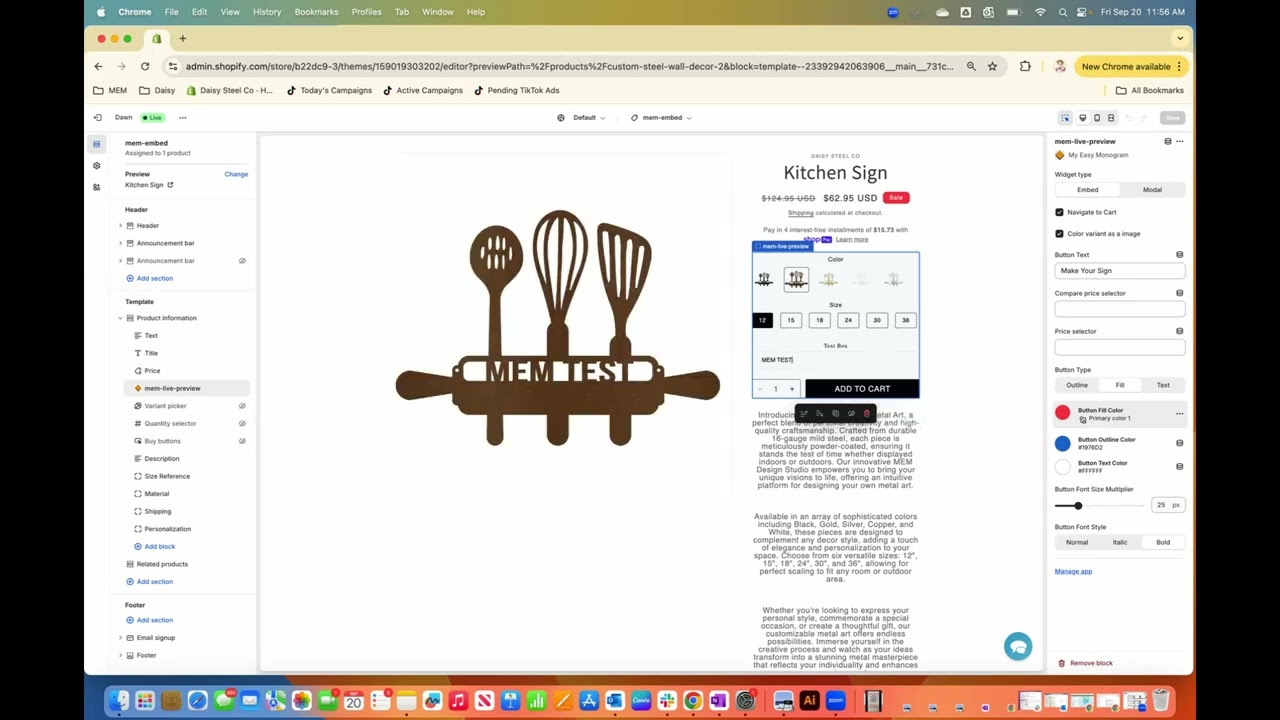
Task: Bookmark this page with the star icon
Action: tap(992, 66)
